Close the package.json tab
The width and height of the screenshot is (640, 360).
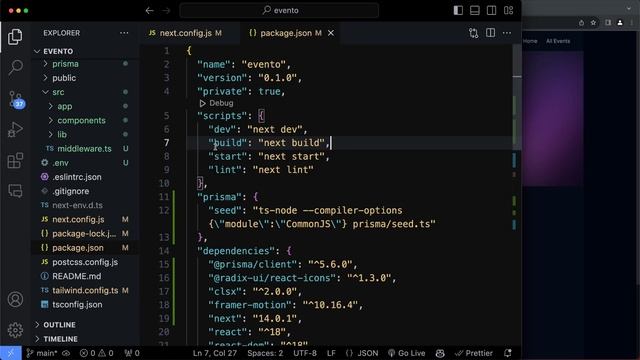tap(331, 33)
